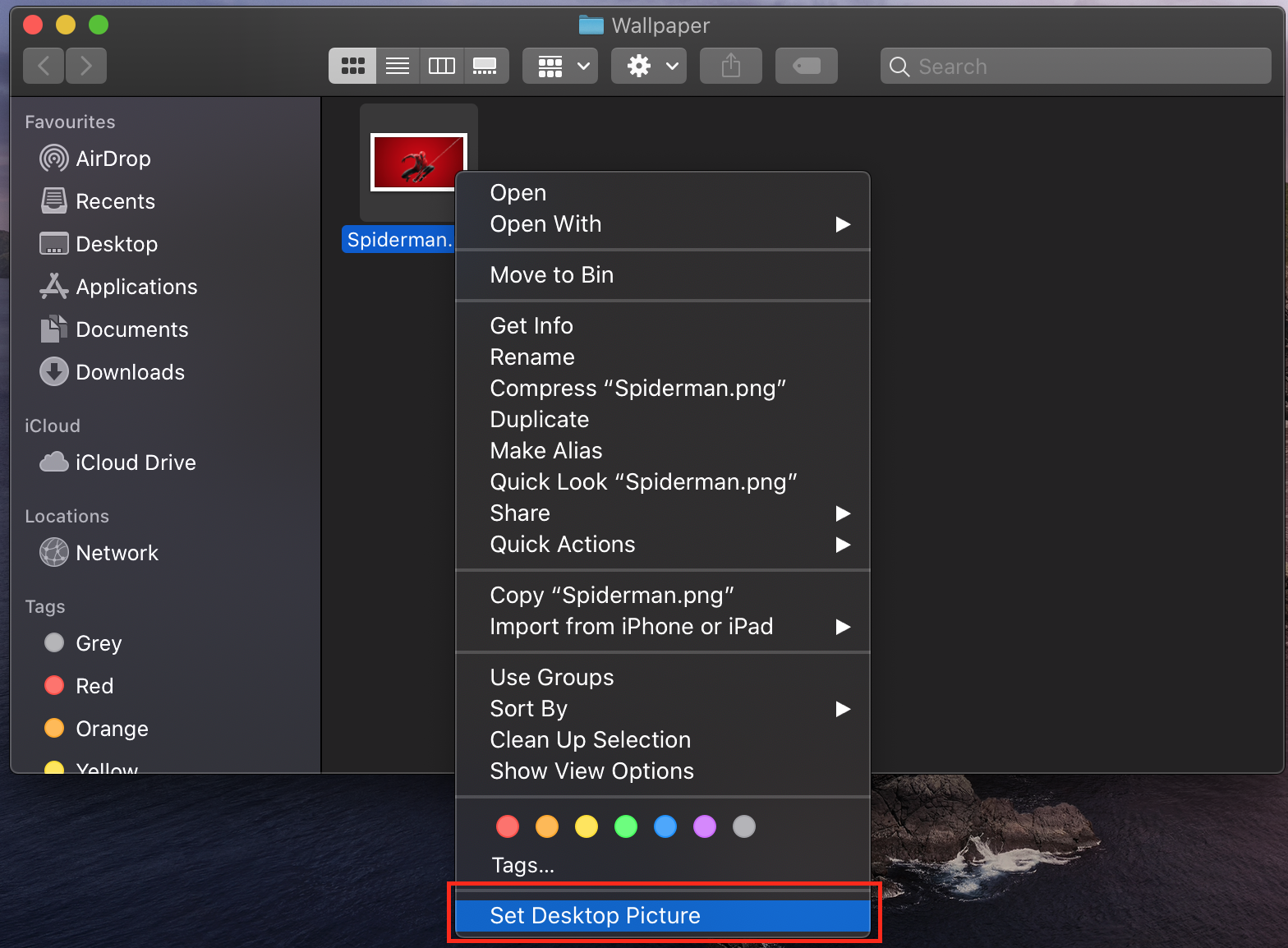Switch to list view
This screenshot has height=948, width=1288.
pos(398,66)
